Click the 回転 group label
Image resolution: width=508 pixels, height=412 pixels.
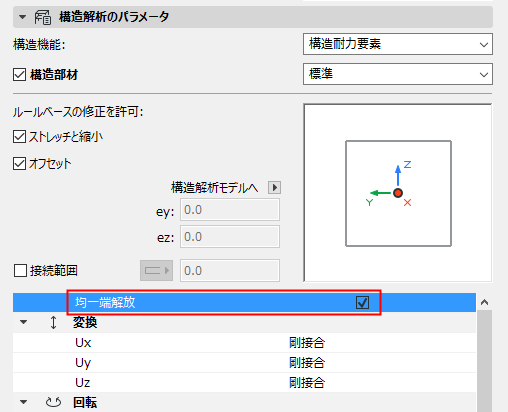85,402
